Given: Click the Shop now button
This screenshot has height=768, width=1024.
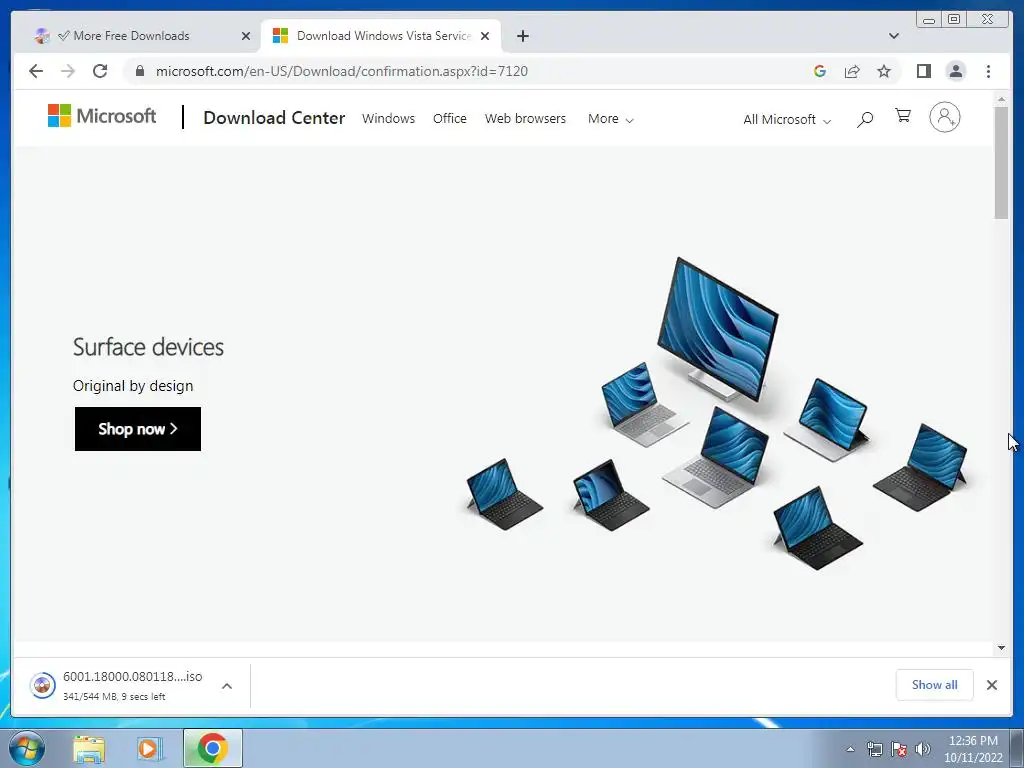Looking at the screenshot, I should coord(138,429).
